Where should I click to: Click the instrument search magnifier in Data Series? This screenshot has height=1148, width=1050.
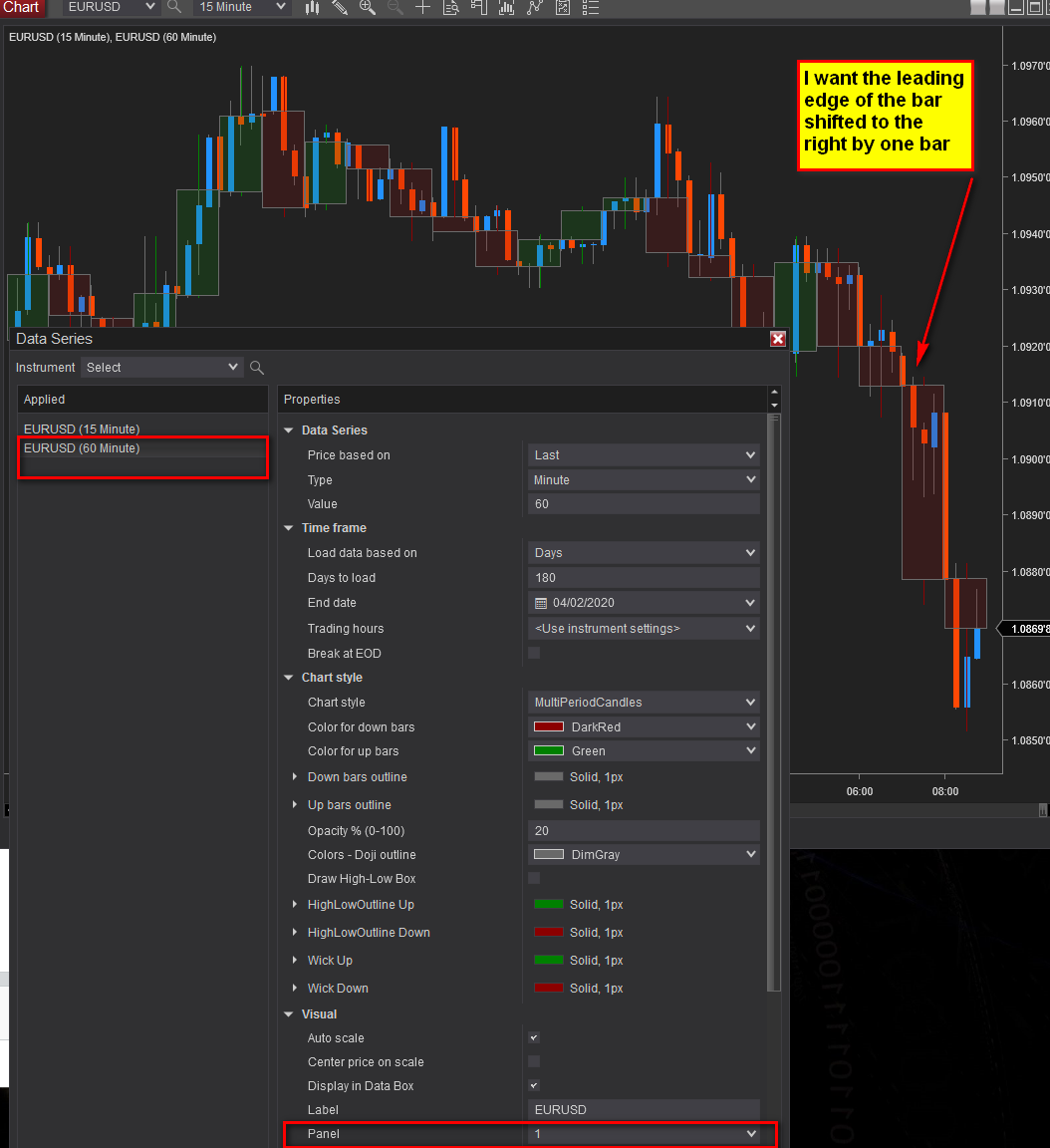257,368
